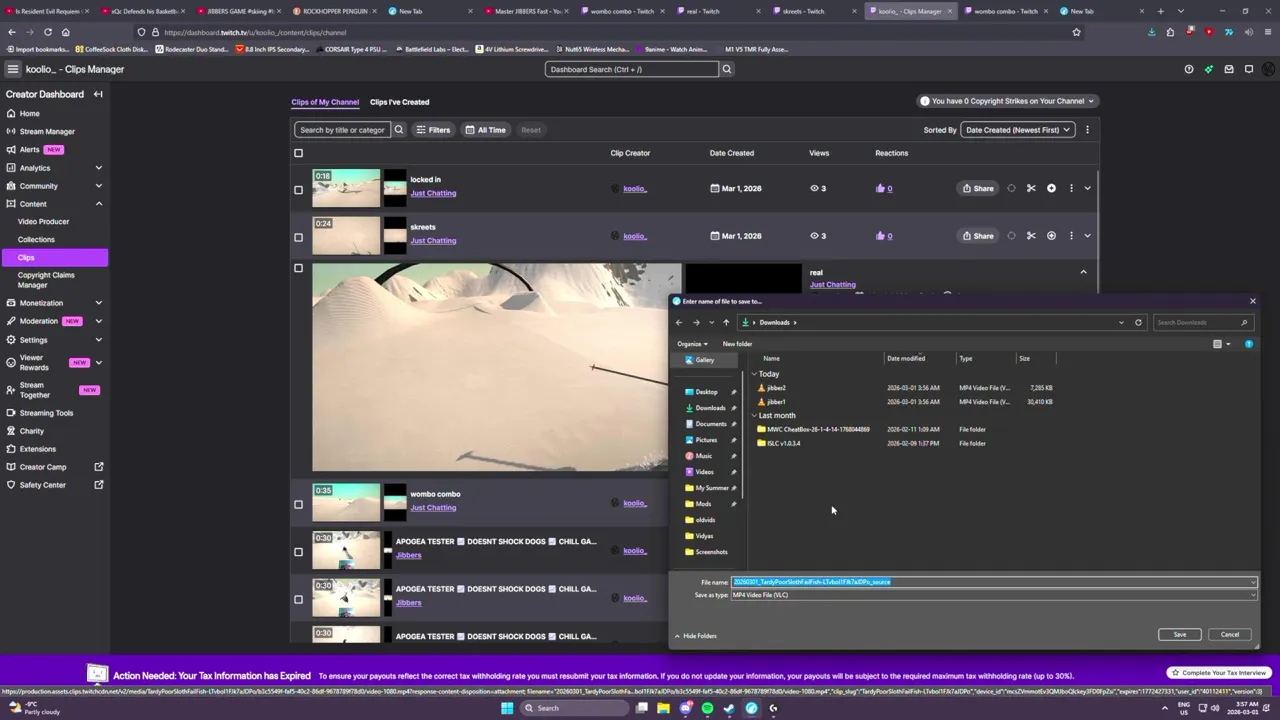Screen dimensions: 1280x720
Task: Select Clips of My Channel tab
Action: click(325, 102)
